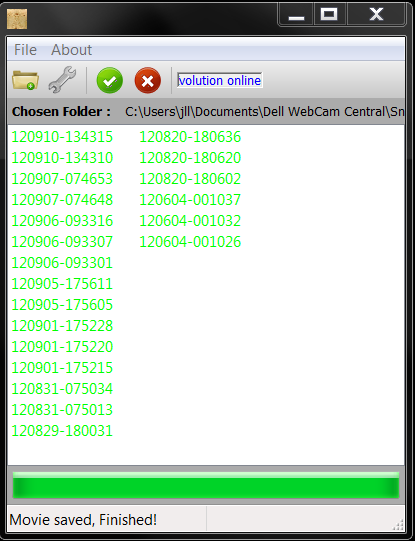
Task: Select file entry 120907-074653
Action: (x=62, y=179)
